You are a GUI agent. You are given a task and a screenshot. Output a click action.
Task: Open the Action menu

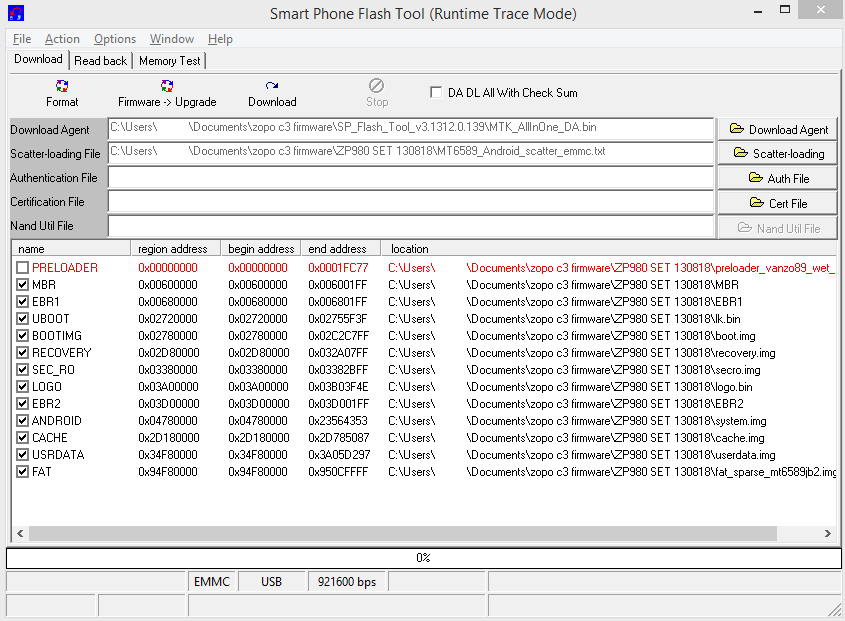62,39
